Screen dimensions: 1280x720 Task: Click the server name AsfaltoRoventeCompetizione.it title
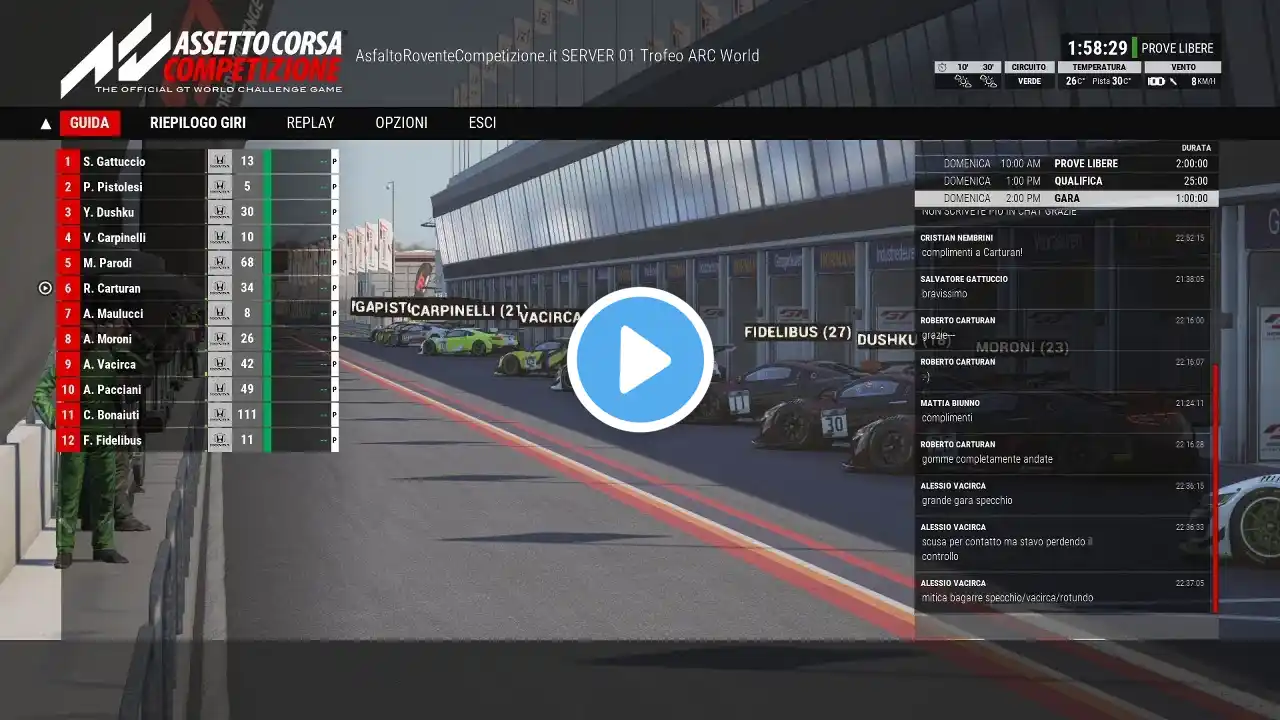tap(557, 56)
